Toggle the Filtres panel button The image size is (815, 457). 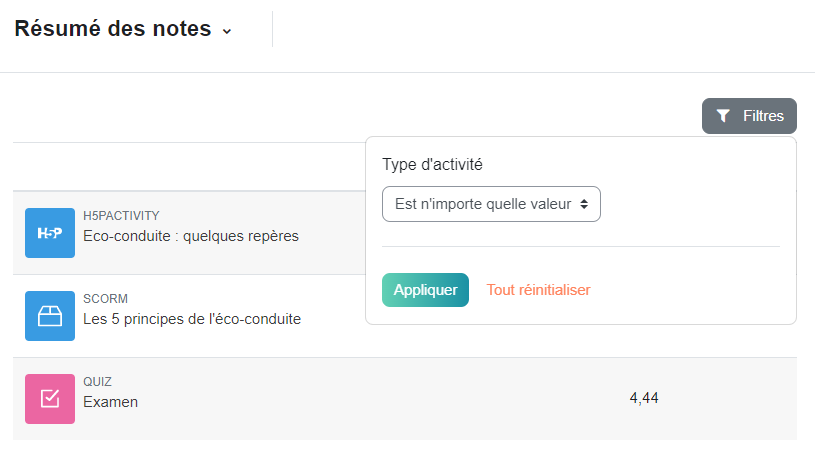tap(749, 116)
